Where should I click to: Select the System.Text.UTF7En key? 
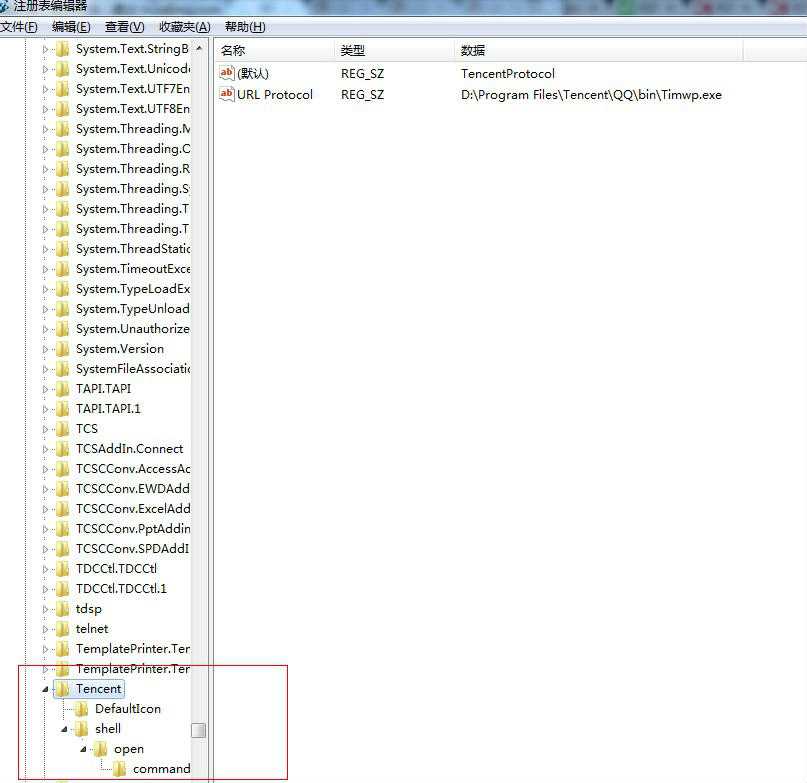[133, 89]
